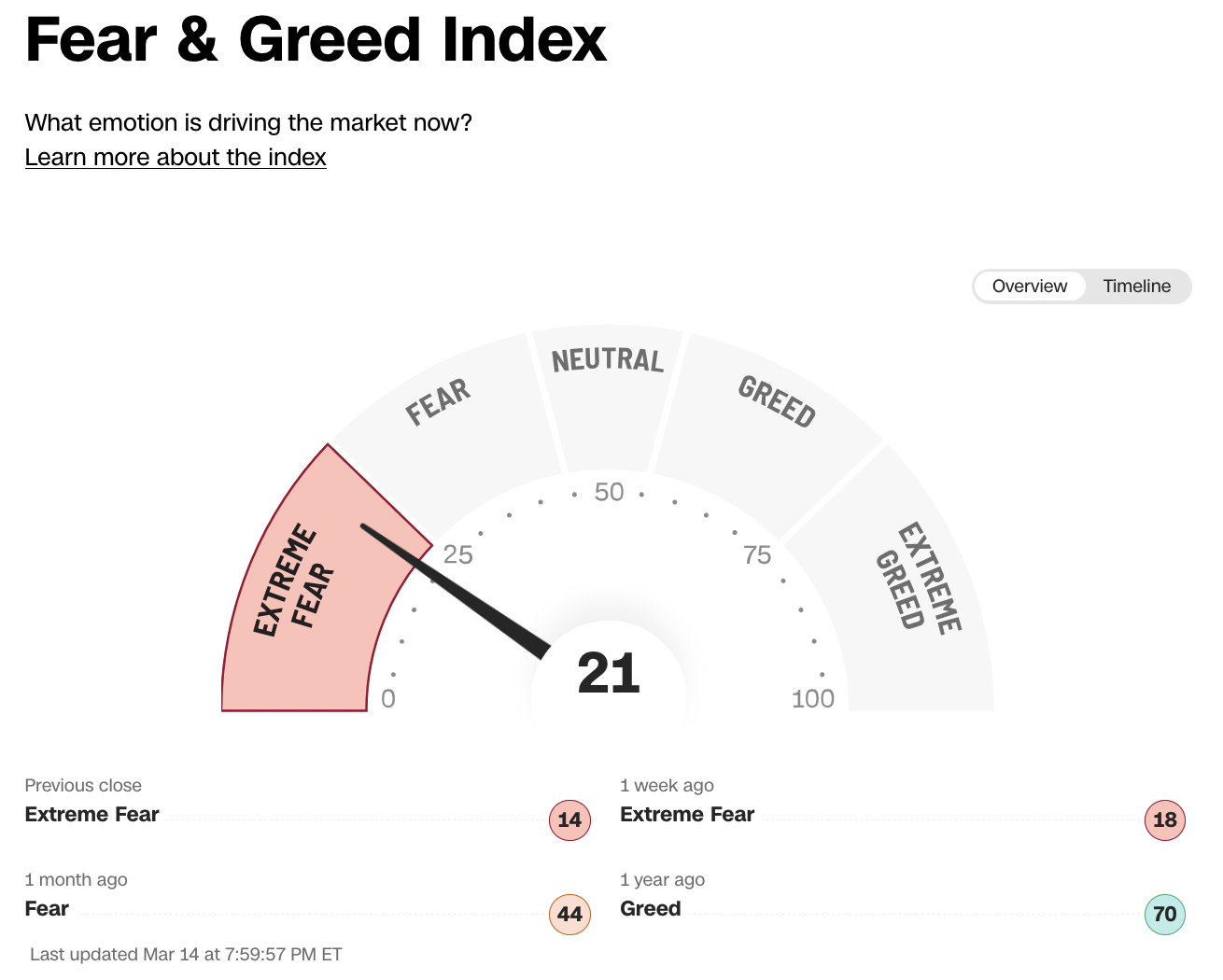Switch to the Timeline view
Viewport: 1223px width, 980px height.
point(1136,287)
